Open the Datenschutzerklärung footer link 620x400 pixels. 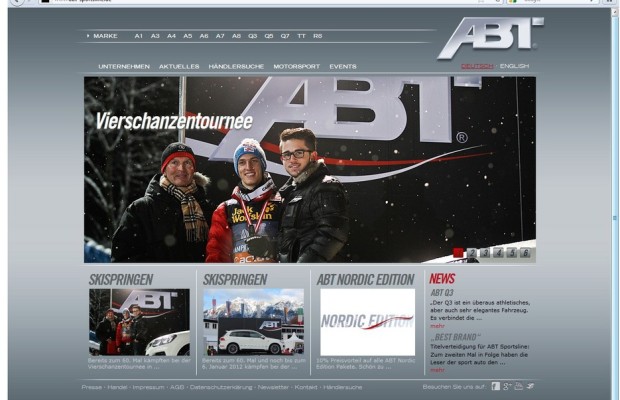click(x=221, y=387)
